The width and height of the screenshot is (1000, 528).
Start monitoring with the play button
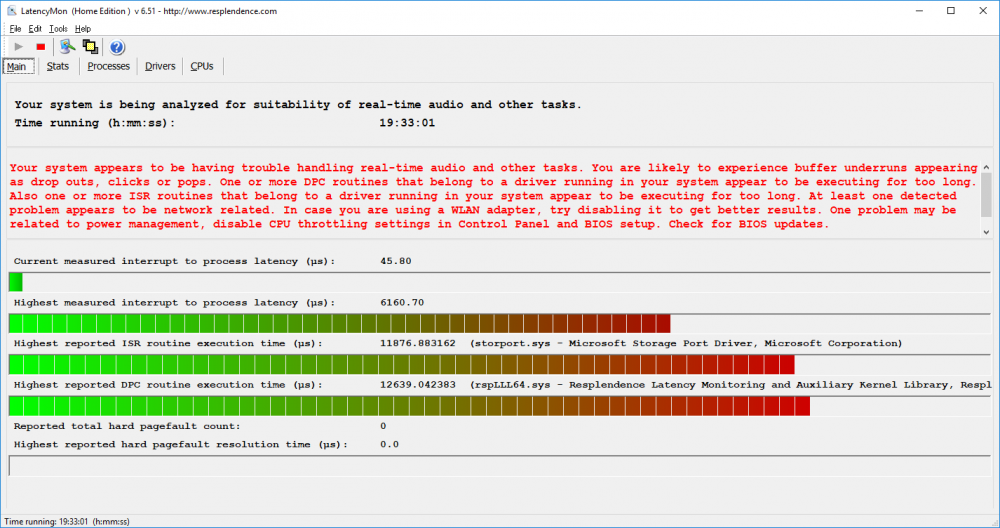tap(18, 47)
